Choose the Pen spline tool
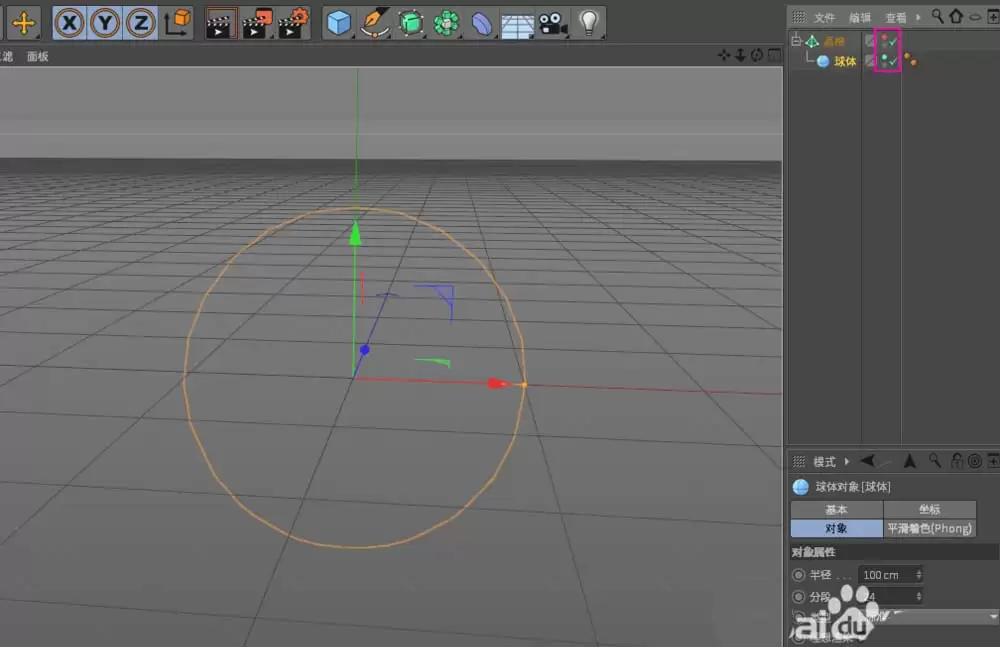This screenshot has width=1000, height=647. [x=375, y=22]
